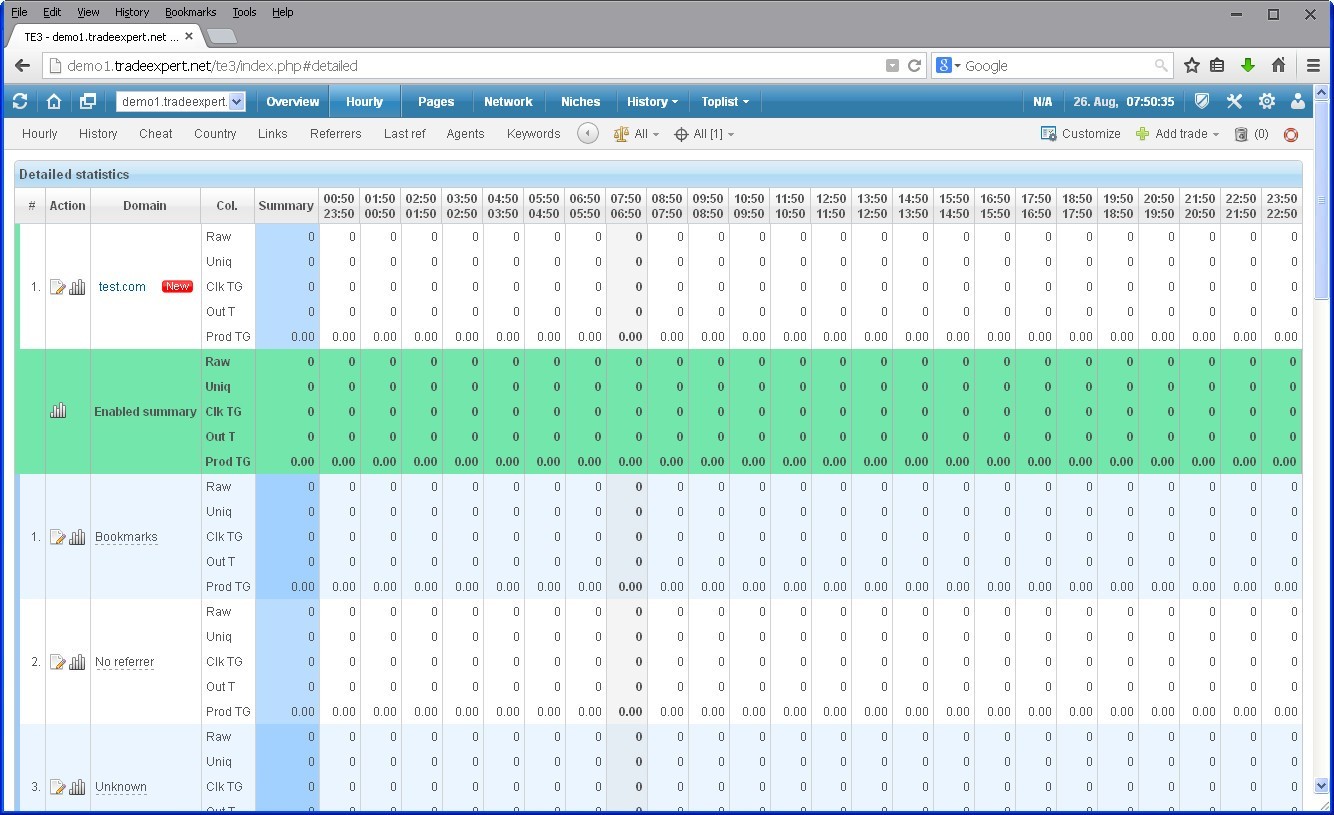Reload the page in the address bar
Screen dimensions: 1334x815
(914, 66)
